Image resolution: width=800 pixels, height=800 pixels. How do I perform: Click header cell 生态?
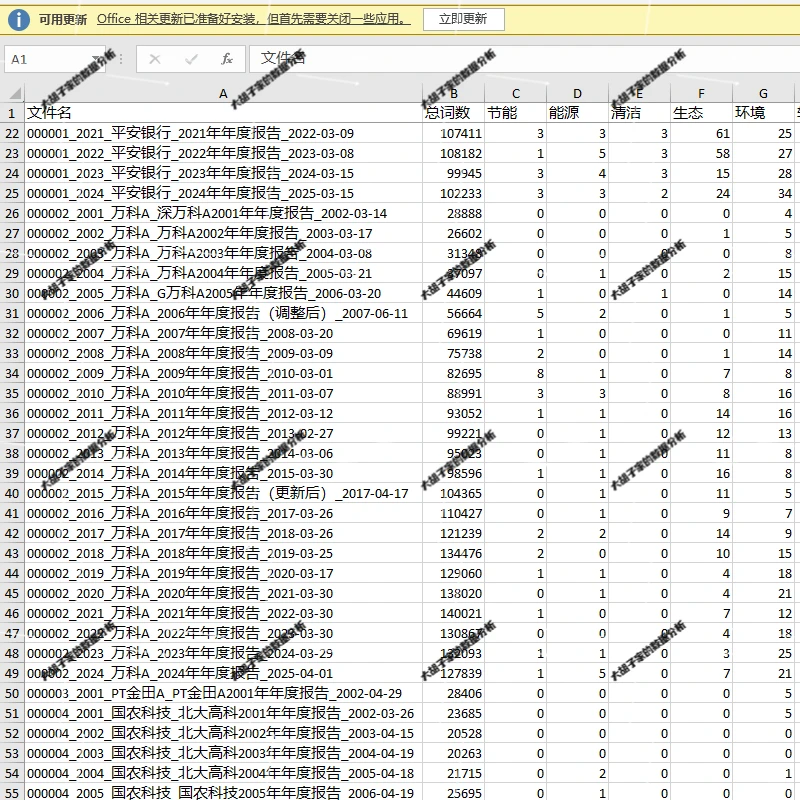702,113
